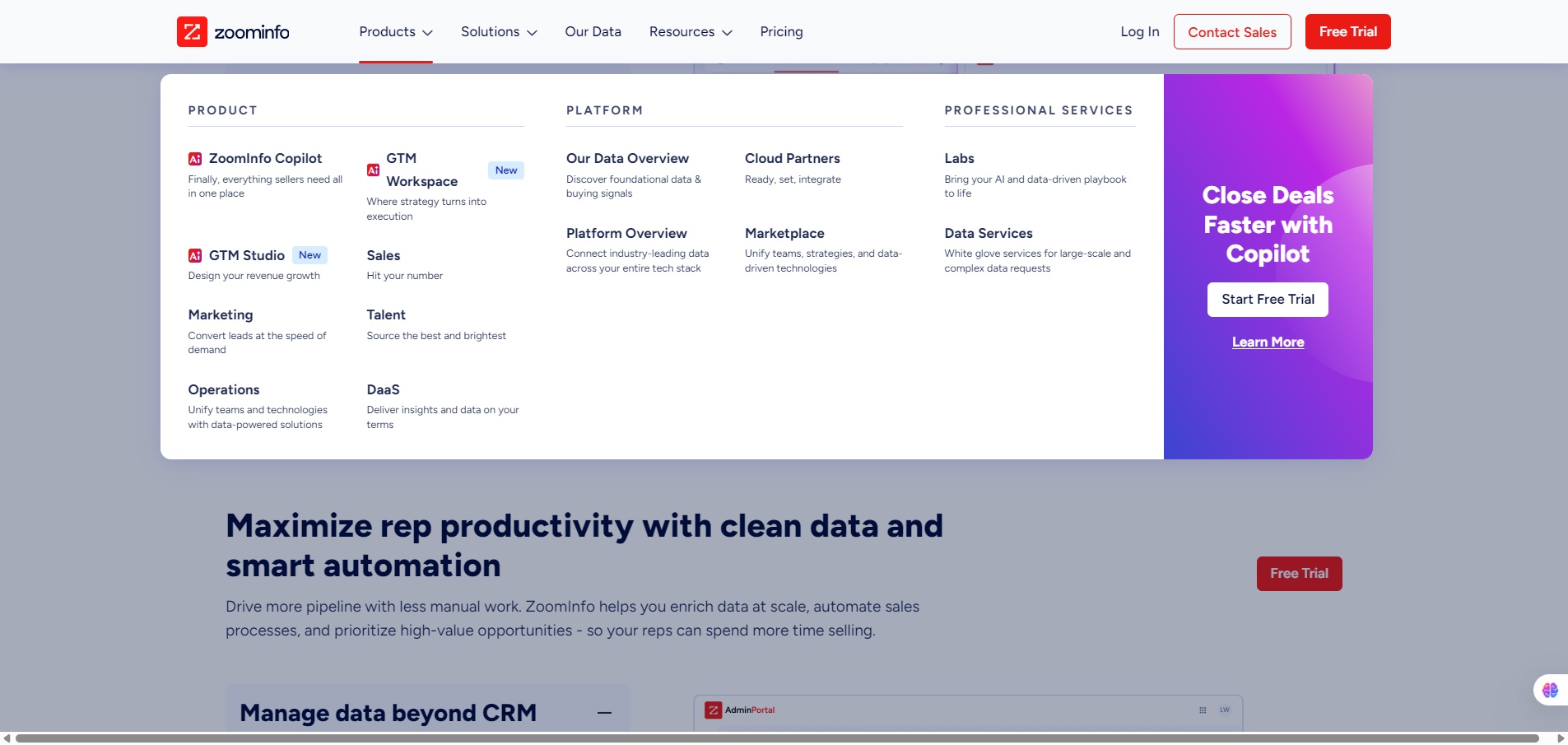Screen dimensions: 1568x745
Task: Click the AI icon beside GTM Studio
Action: [x=195, y=255]
